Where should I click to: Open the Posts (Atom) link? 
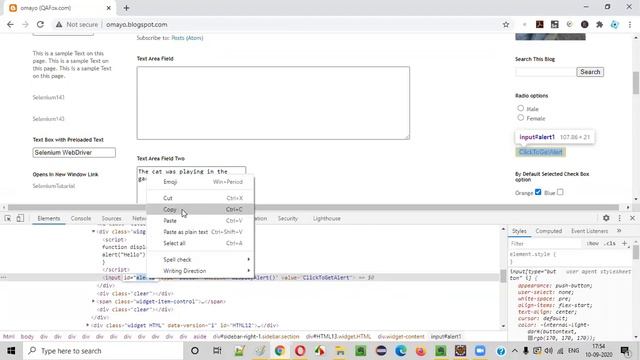(x=187, y=38)
